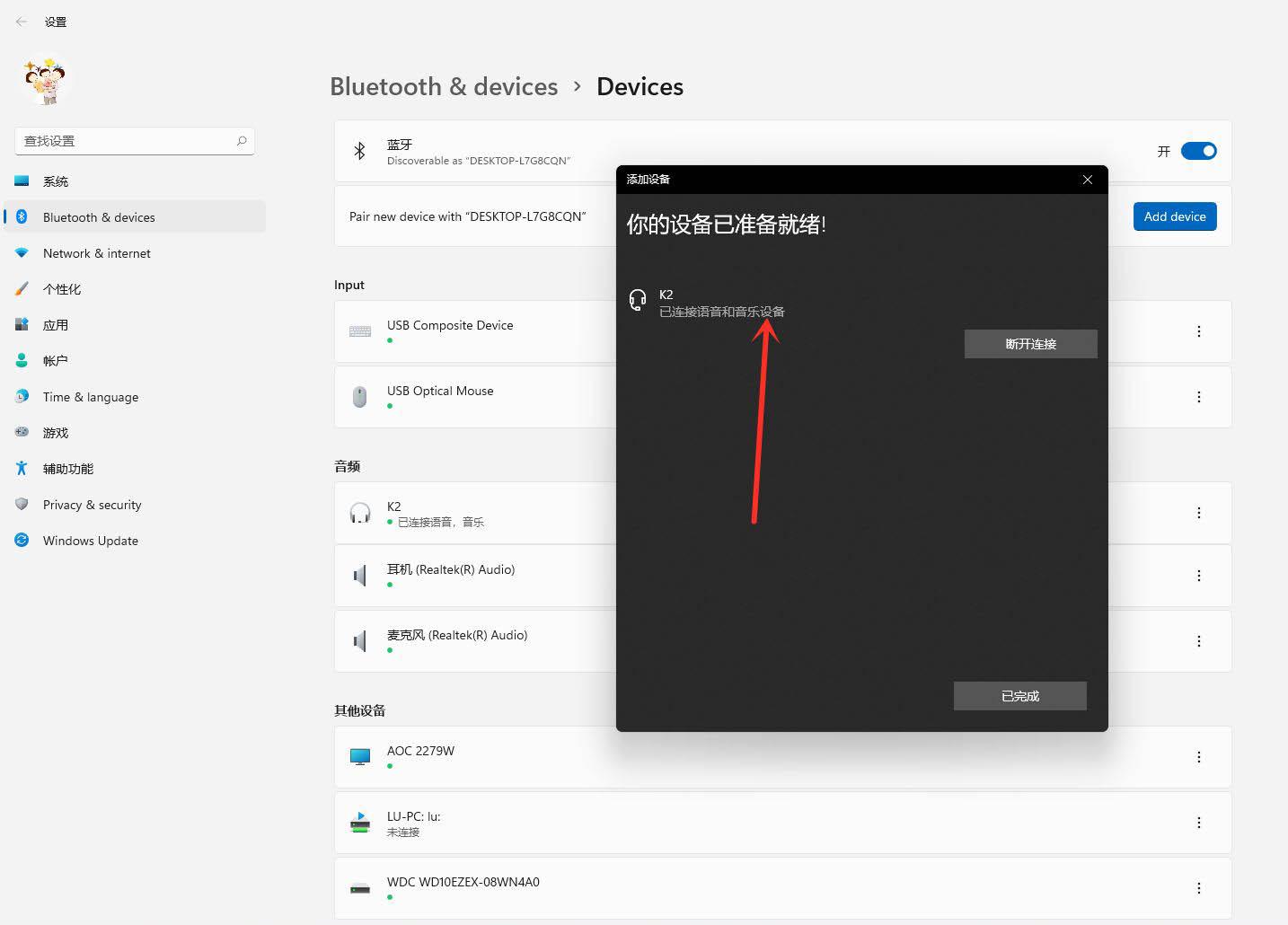Open more options for LU-PC: lu:
This screenshot has width=1288, height=925.
(1198, 823)
